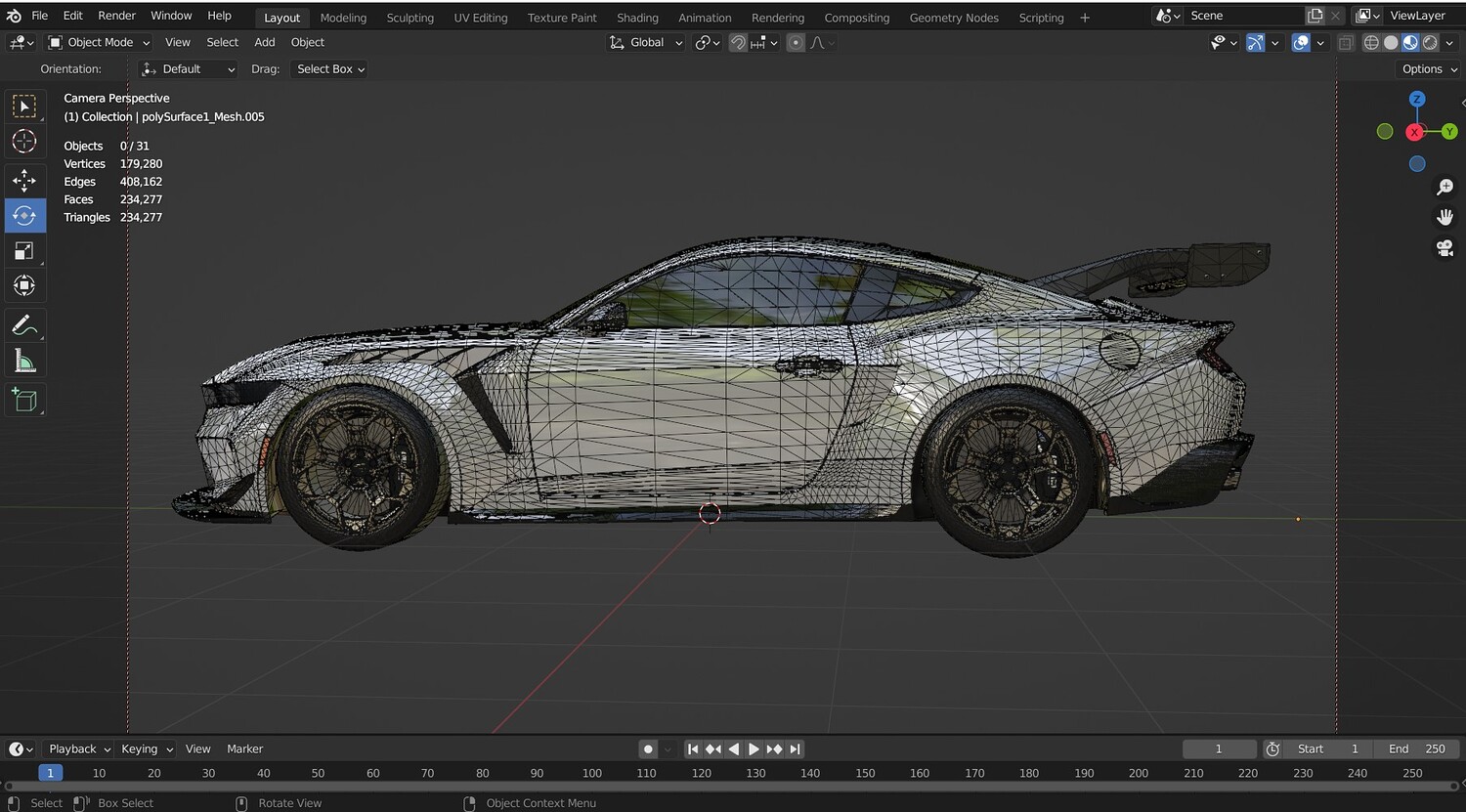The width and height of the screenshot is (1466, 812).
Task: Open the File menu
Action: click(x=40, y=16)
